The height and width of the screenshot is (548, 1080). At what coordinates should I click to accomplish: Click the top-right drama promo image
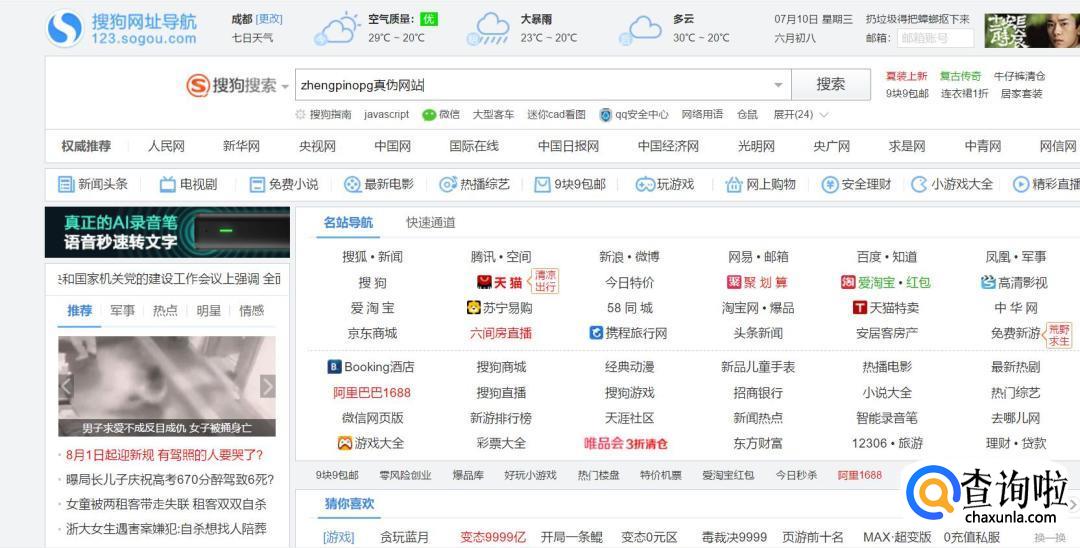click(1032, 31)
